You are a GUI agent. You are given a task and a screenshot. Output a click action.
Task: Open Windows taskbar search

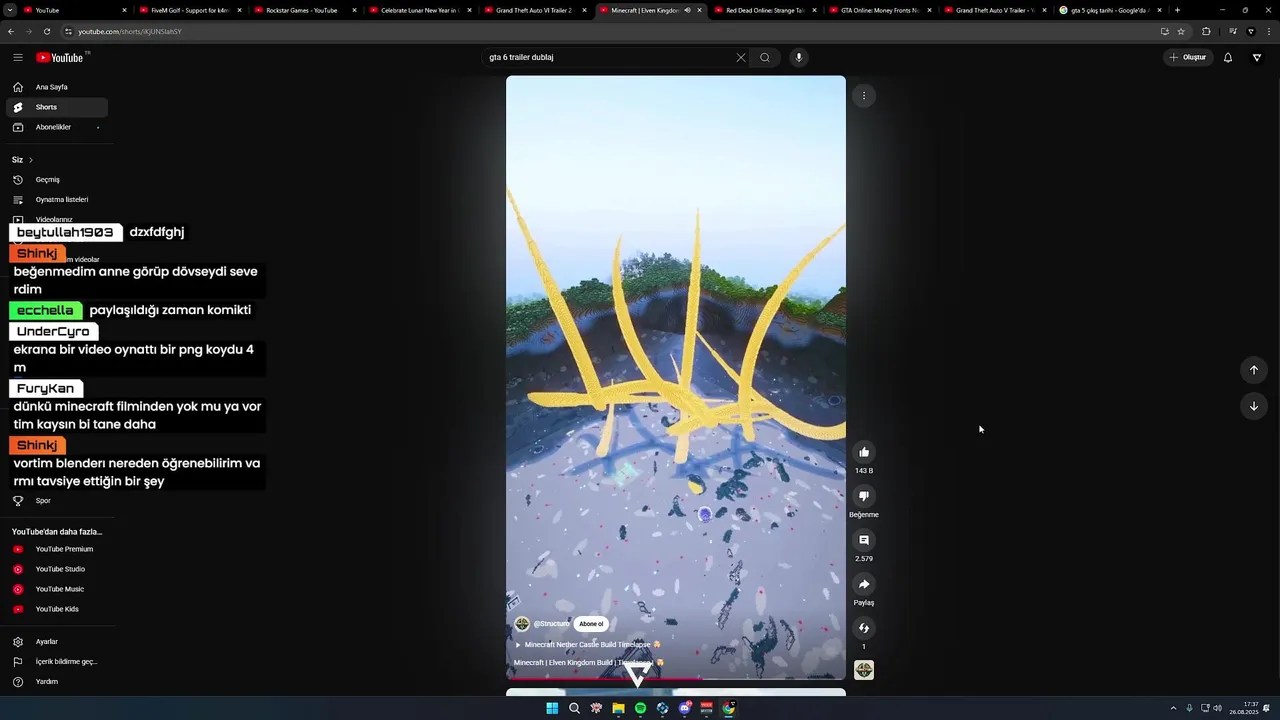coord(574,708)
